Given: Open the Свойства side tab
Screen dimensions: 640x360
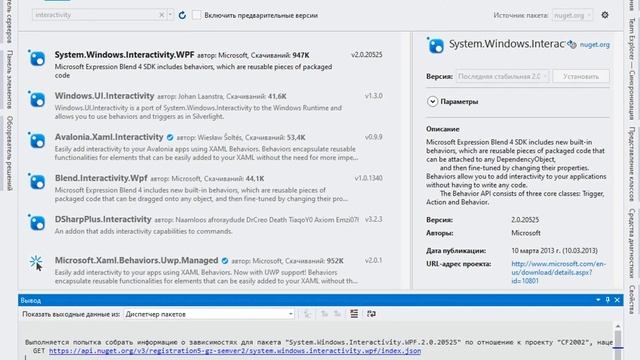Looking at the screenshot, I should (x=631, y=300).
